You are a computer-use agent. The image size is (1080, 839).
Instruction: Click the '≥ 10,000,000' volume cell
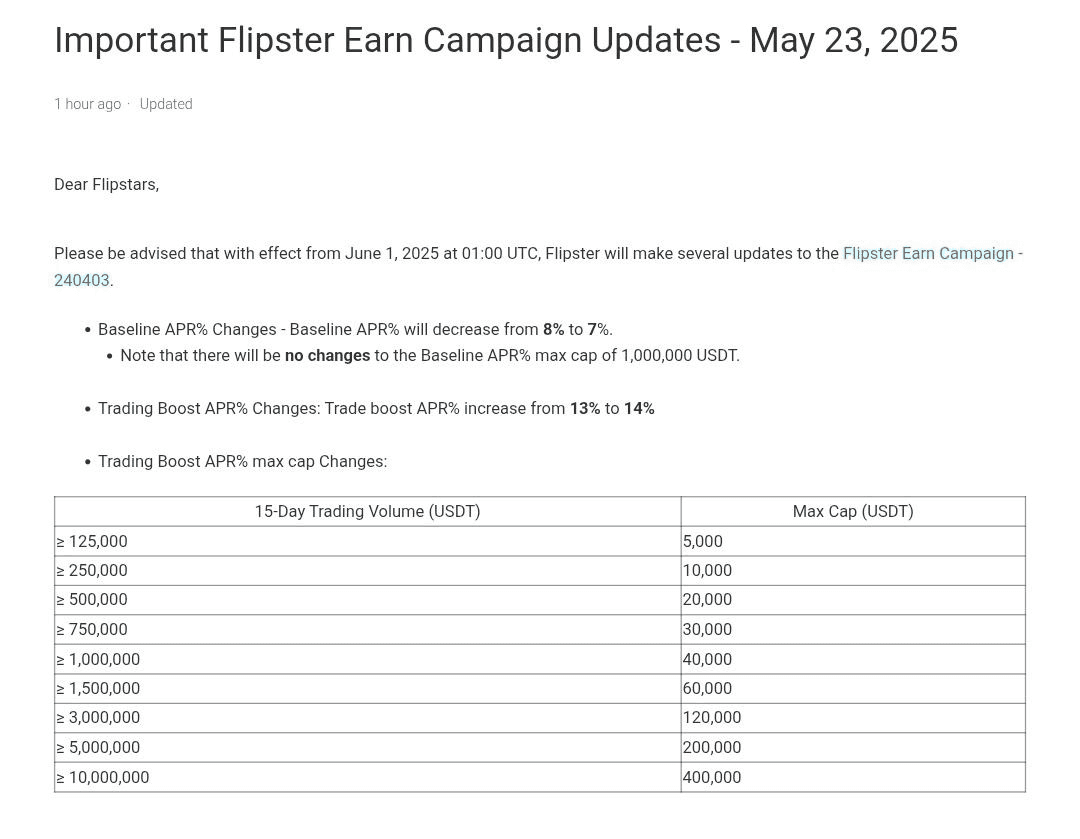point(368,777)
